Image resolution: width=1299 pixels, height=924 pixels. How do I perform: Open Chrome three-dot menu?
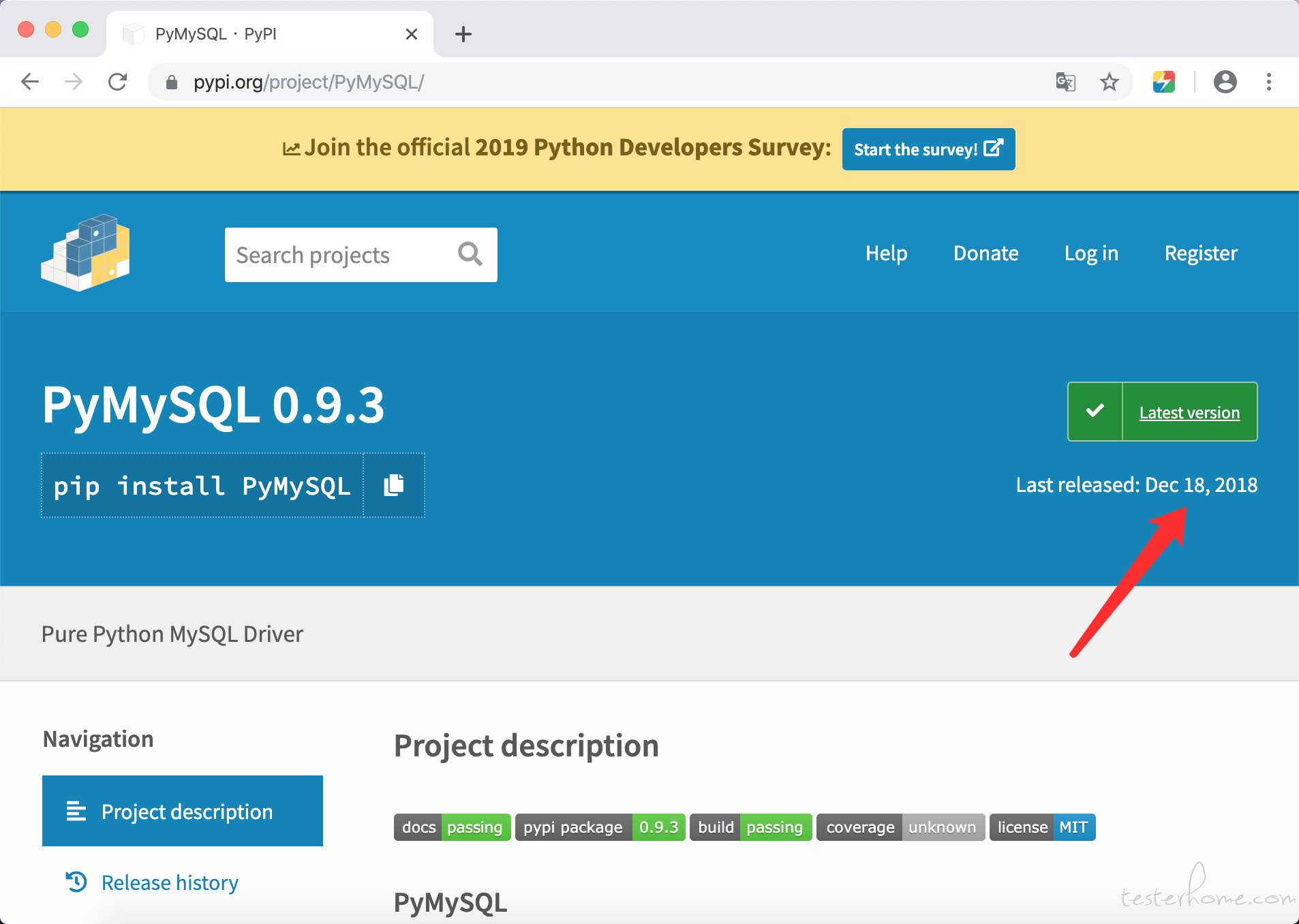(1269, 82)
